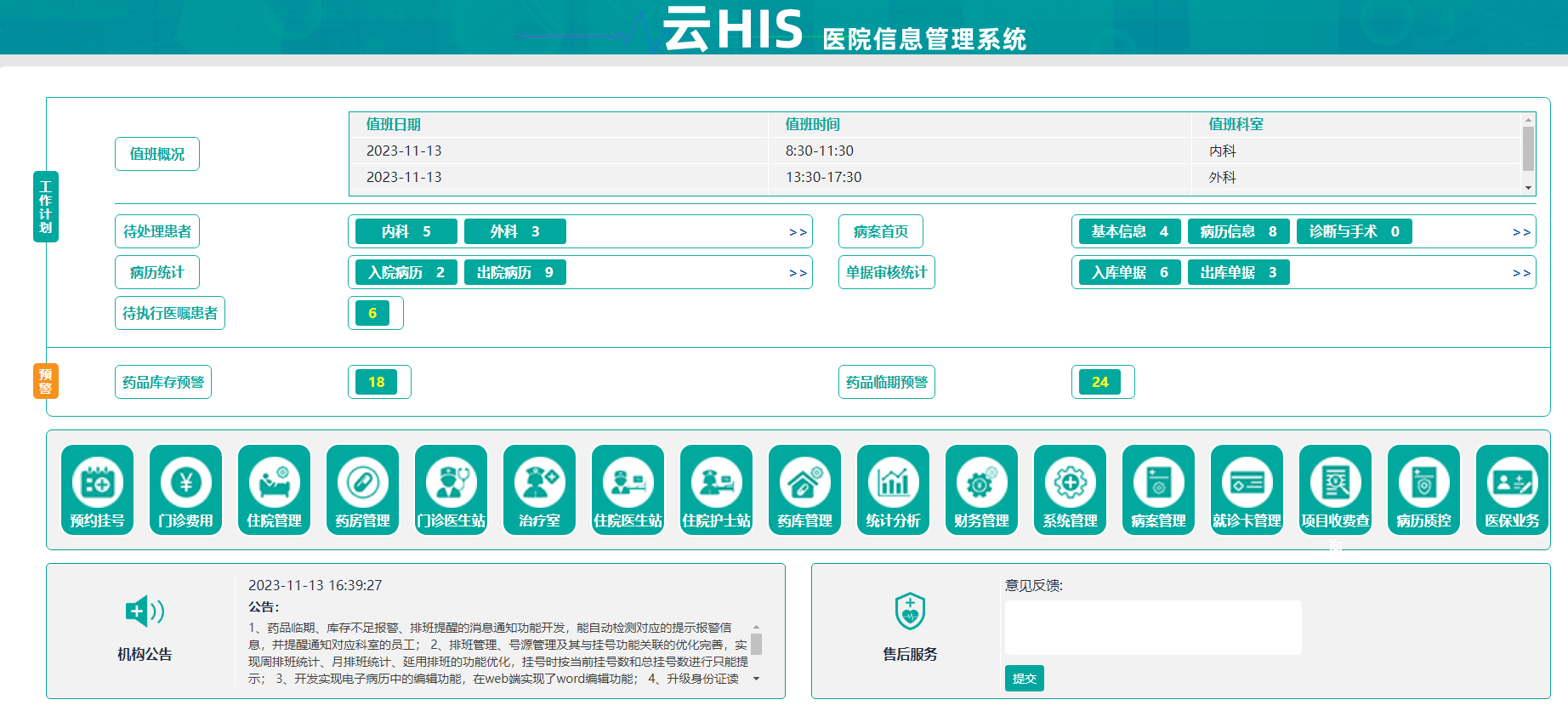The width and height of the screenshot is (1568, 711).
Task: Open the 病历质控 module icon
Action: [1424, 490]
